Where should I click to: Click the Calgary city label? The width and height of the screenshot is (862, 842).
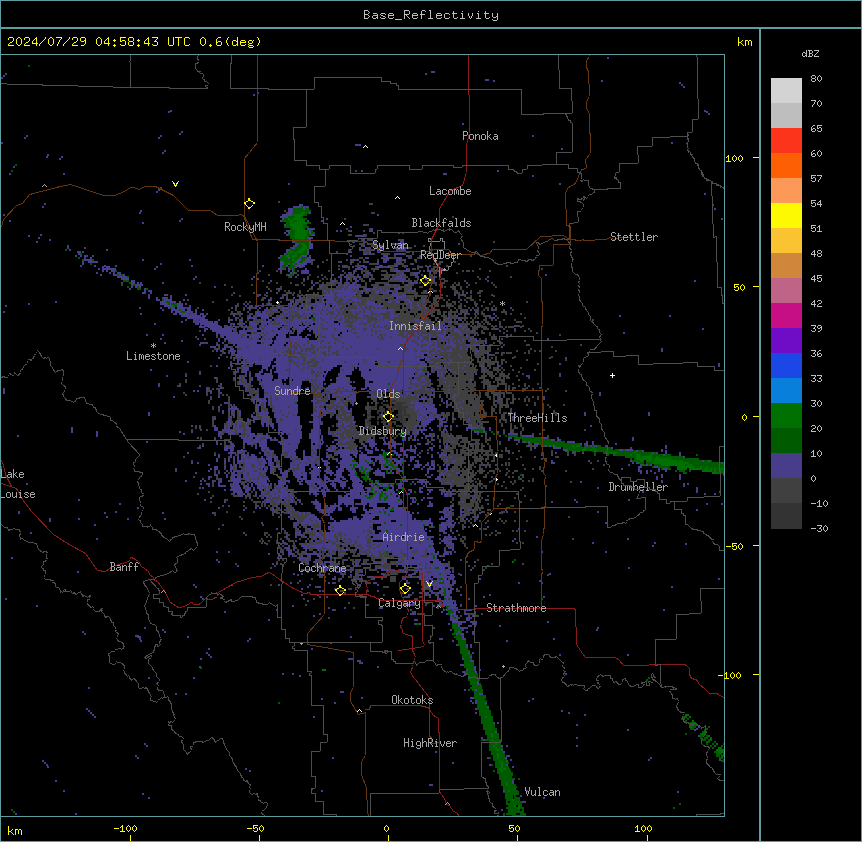pos(399,603)
